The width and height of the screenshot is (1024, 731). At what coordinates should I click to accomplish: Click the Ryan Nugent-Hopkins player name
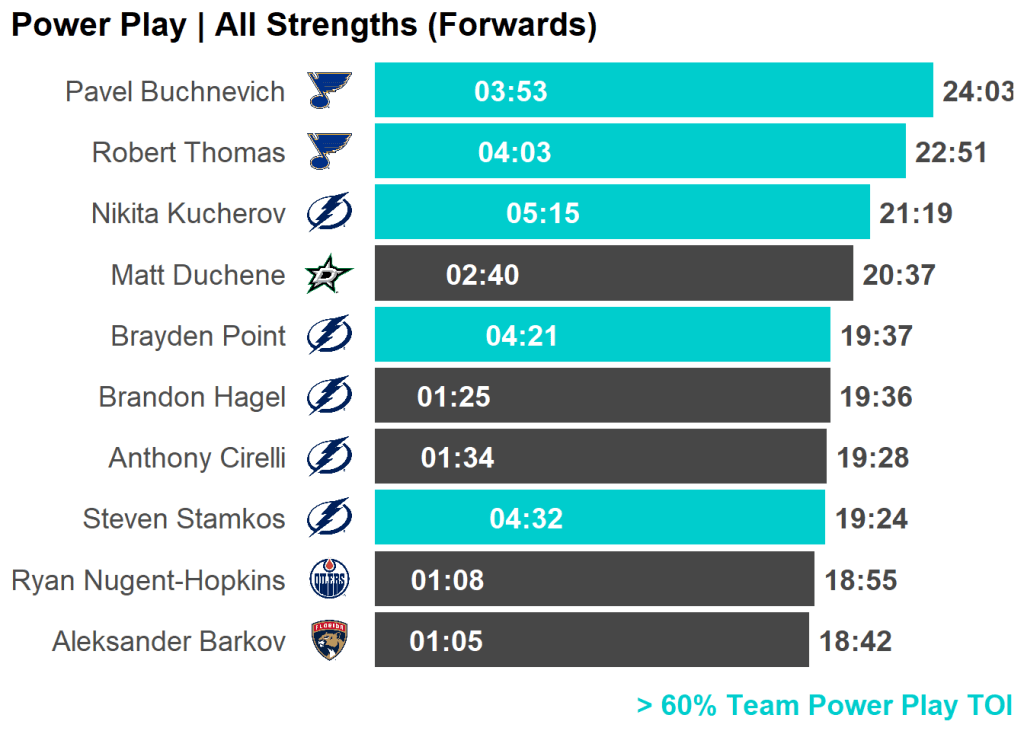pos(148,580)
